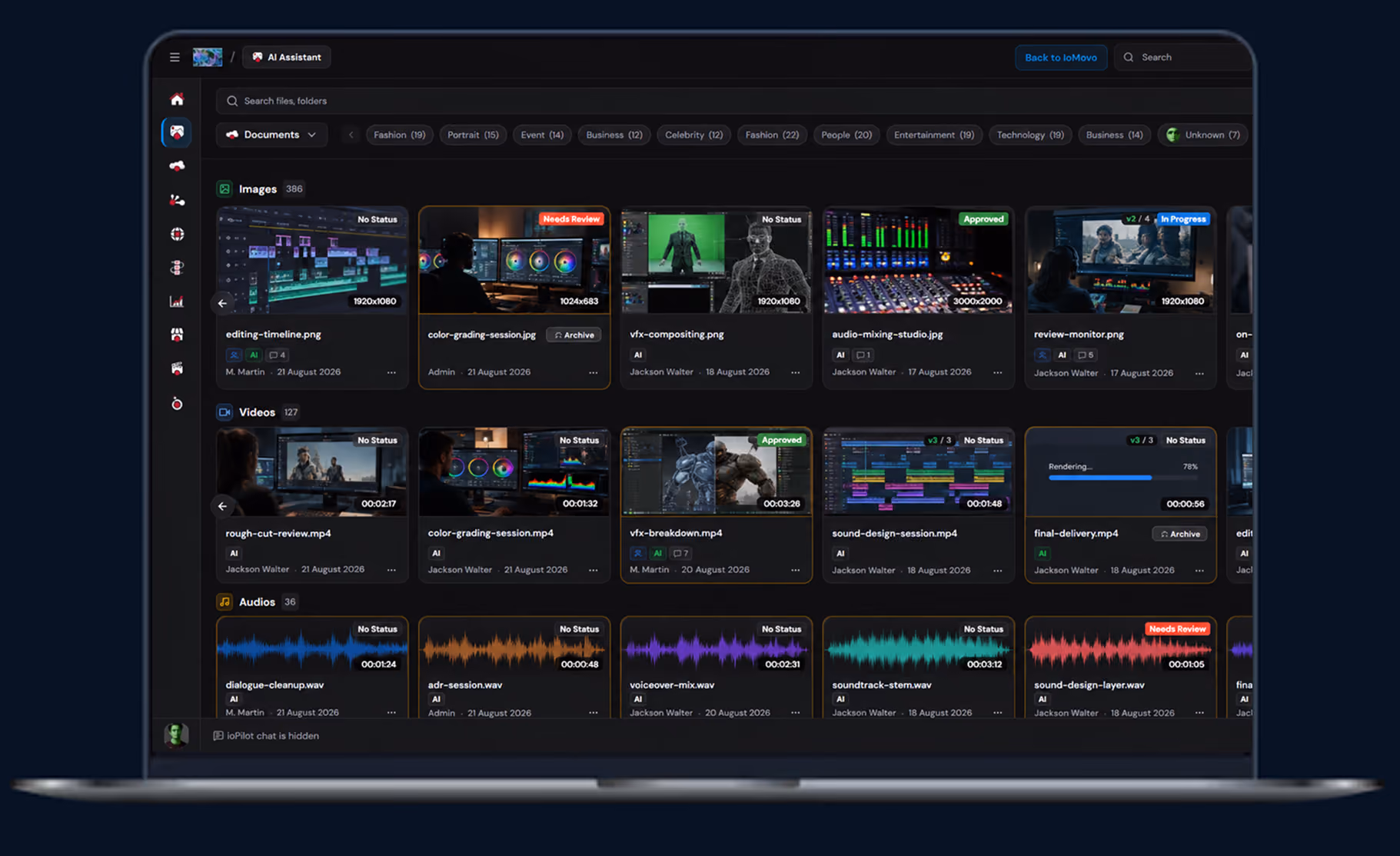Open the share nodes icon in the sidebar
Image resolution: width=1400 pixels, height=856 pixels.
click(x=177, y=200)
